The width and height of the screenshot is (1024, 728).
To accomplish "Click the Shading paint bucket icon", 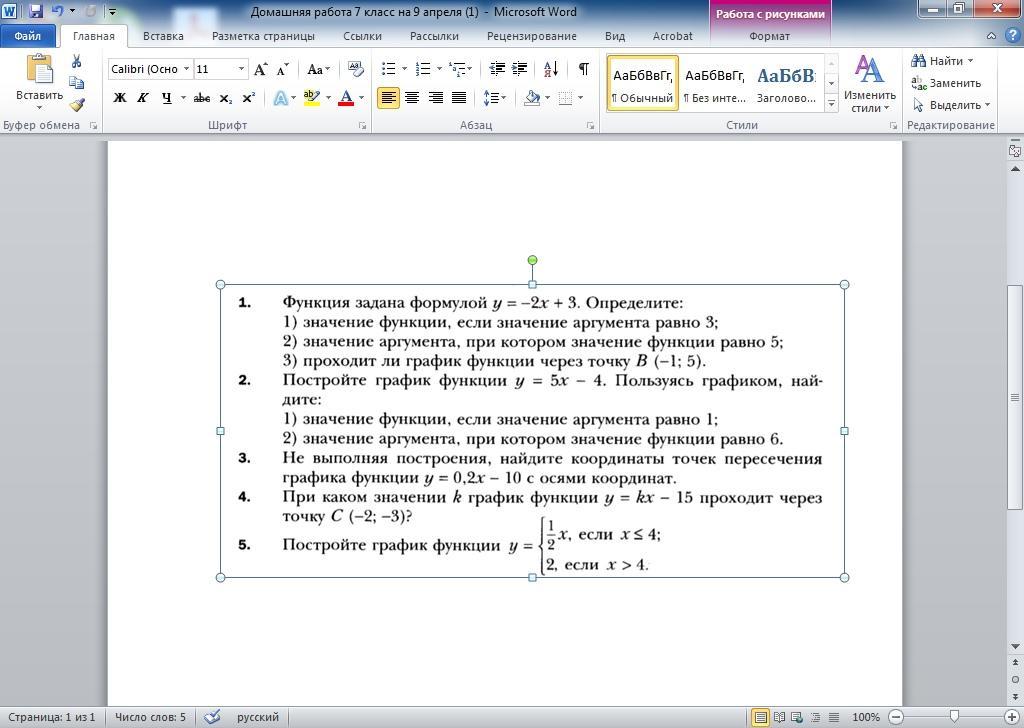I will point(532,98).
